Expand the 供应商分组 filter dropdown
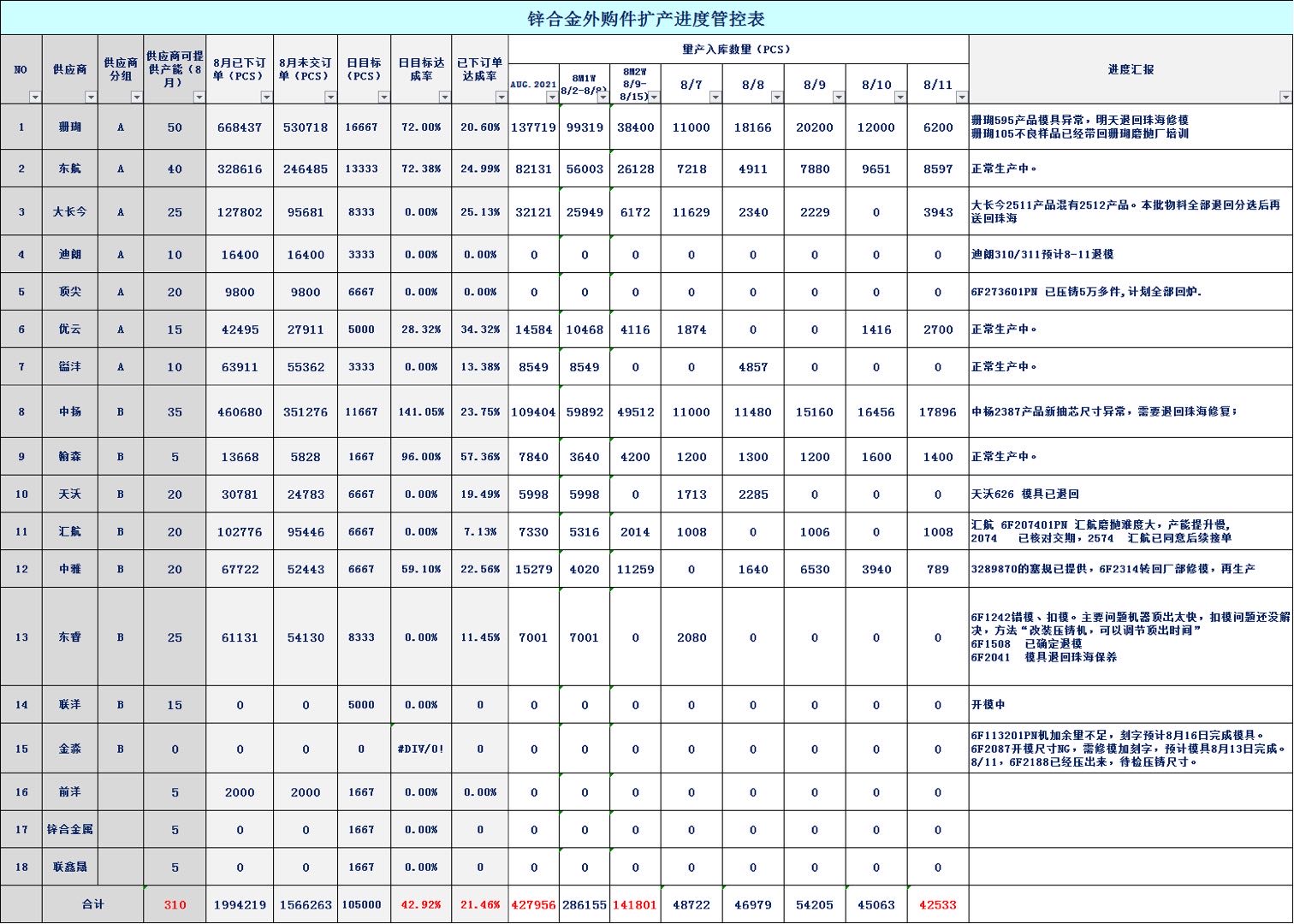1294x924 pixels. (x=136, y=98)
